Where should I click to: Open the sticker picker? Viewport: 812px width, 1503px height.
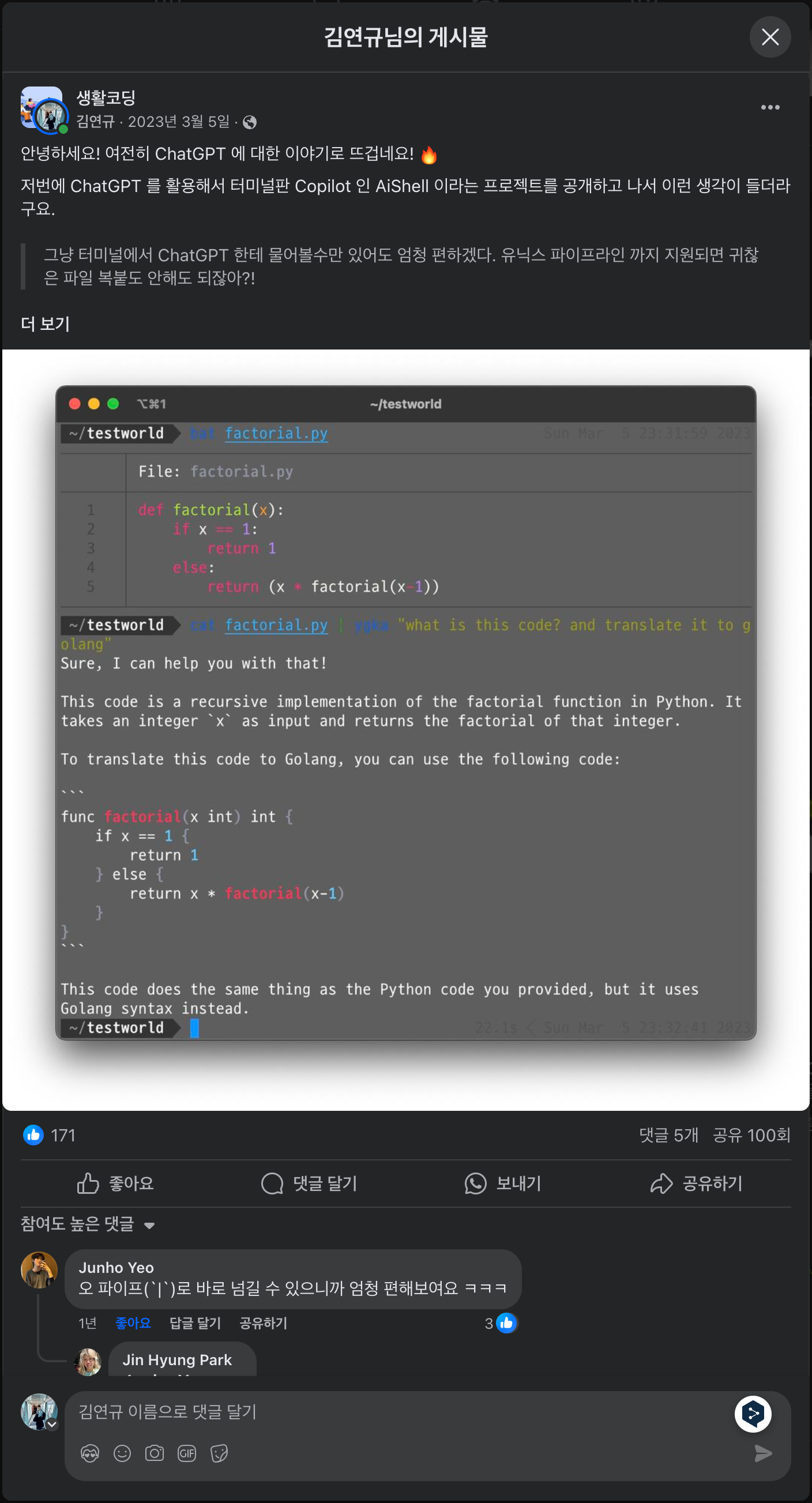[219, 1453]
